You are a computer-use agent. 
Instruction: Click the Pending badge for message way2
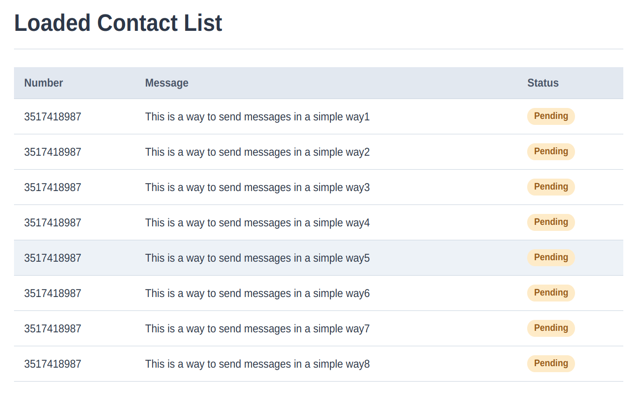pos(551,152)
